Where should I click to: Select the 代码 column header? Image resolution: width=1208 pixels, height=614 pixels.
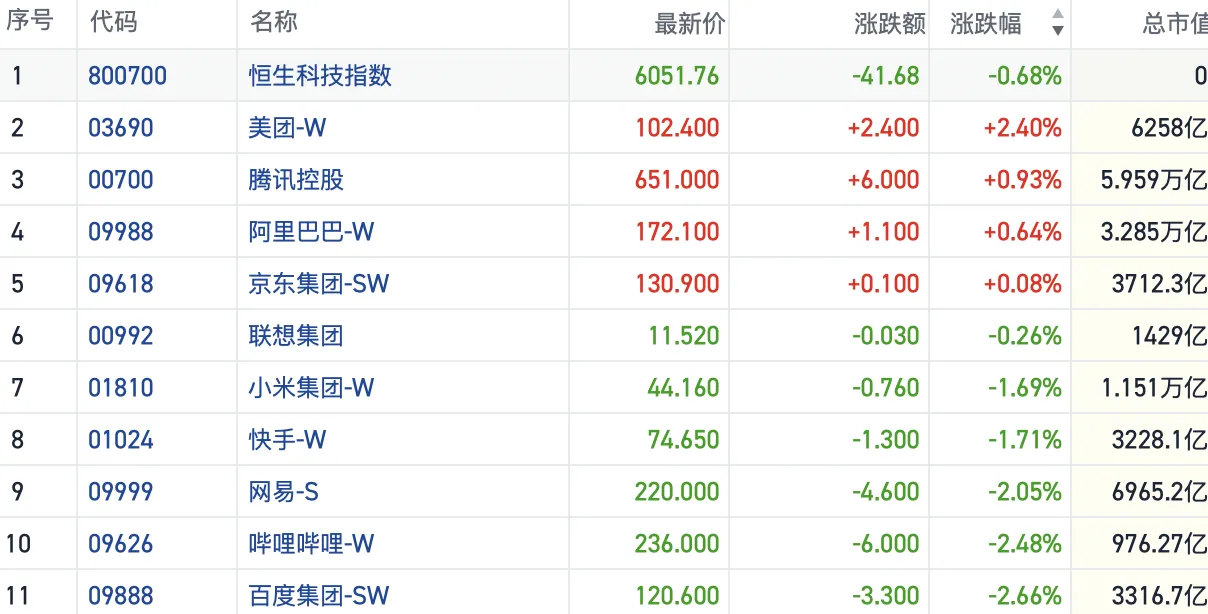click(113, 24)
